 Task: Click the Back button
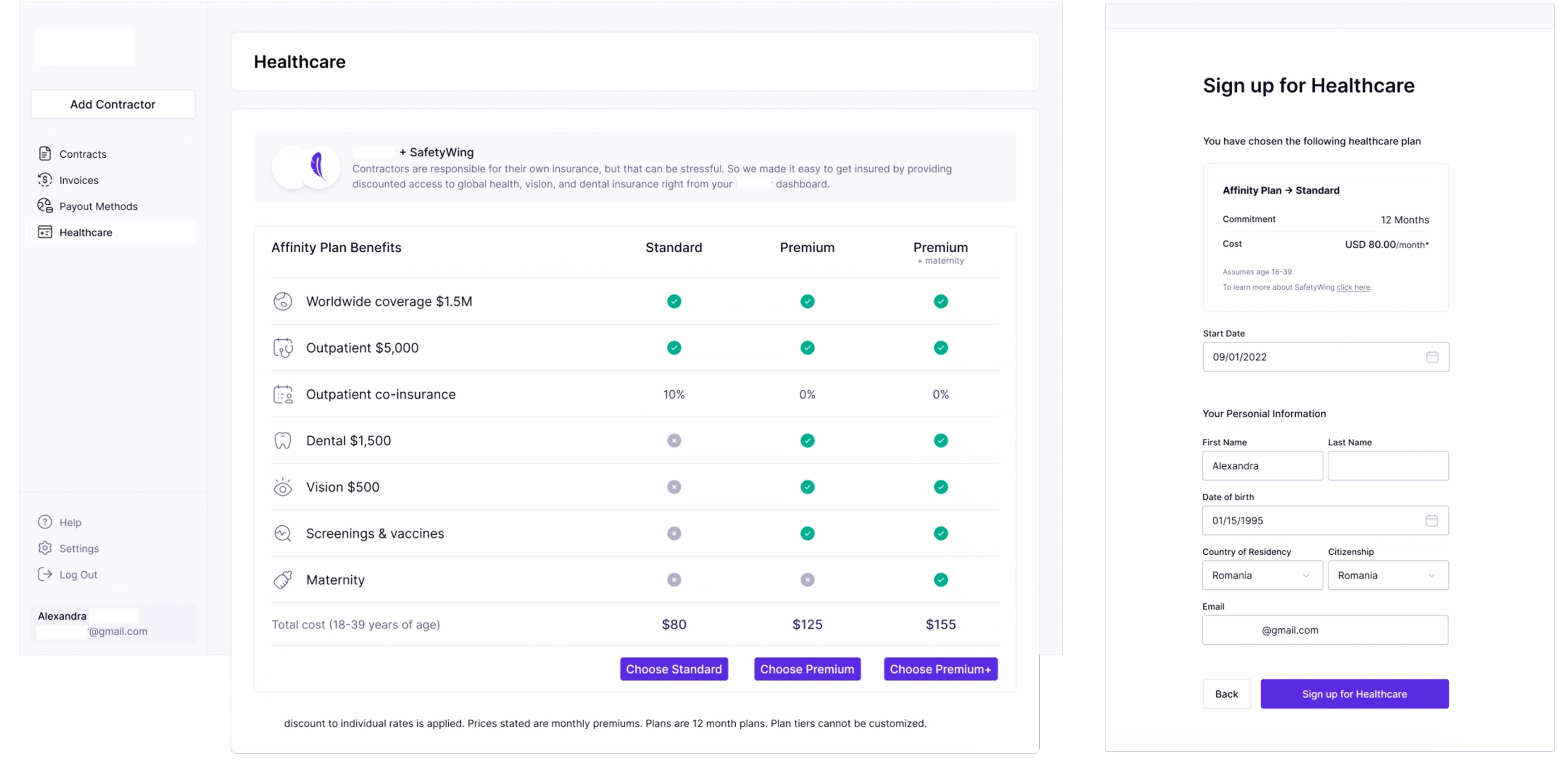click(x=1227, y=693)
